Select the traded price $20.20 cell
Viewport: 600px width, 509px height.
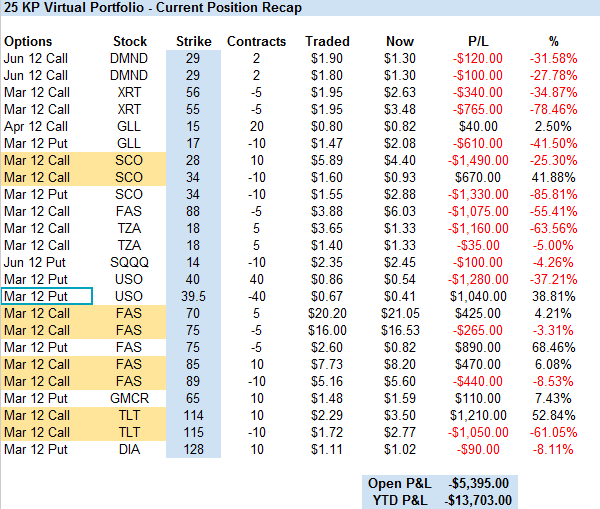(x=327, y=314)
